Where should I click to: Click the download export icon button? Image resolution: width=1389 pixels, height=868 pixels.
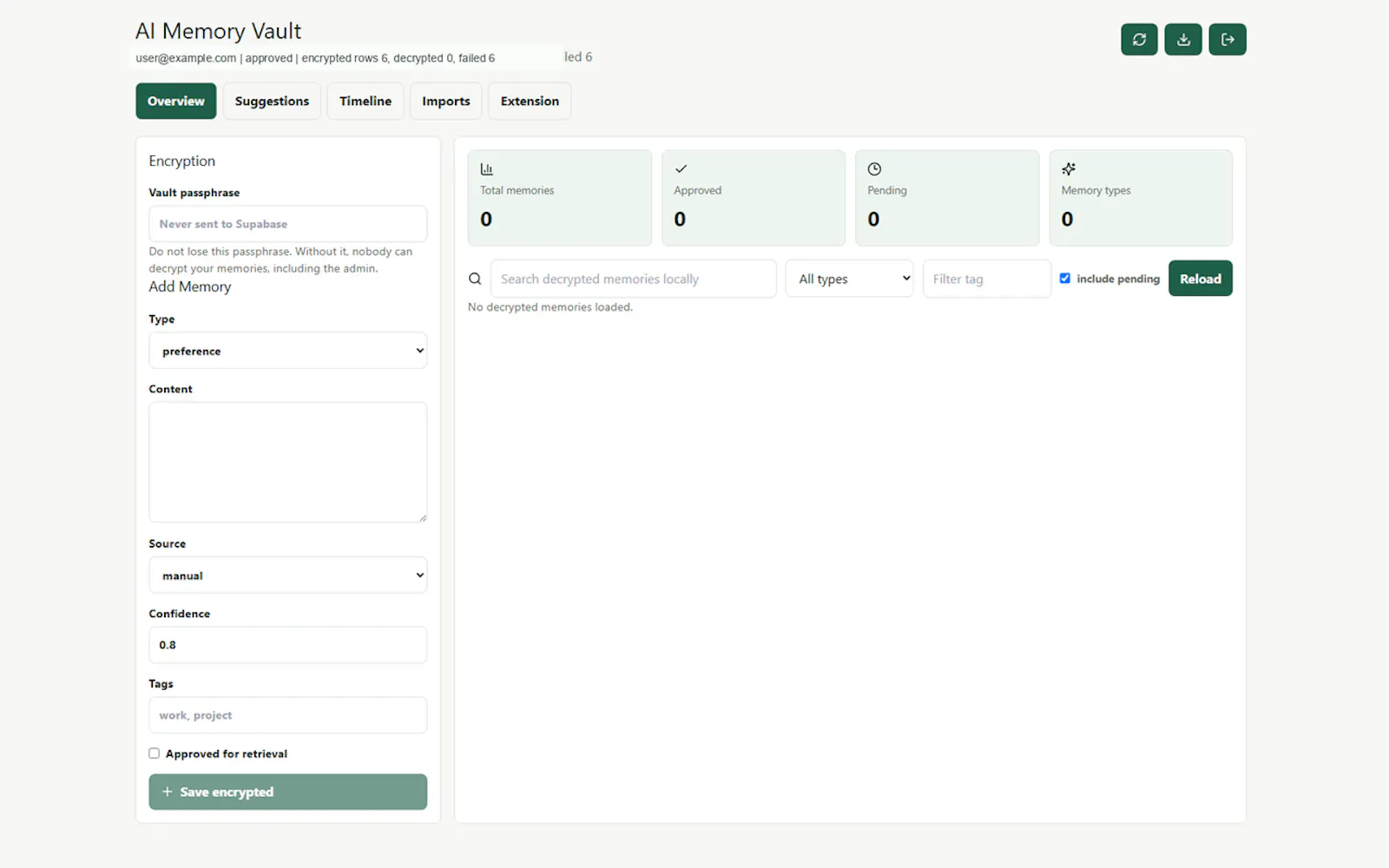point(1183,39)
